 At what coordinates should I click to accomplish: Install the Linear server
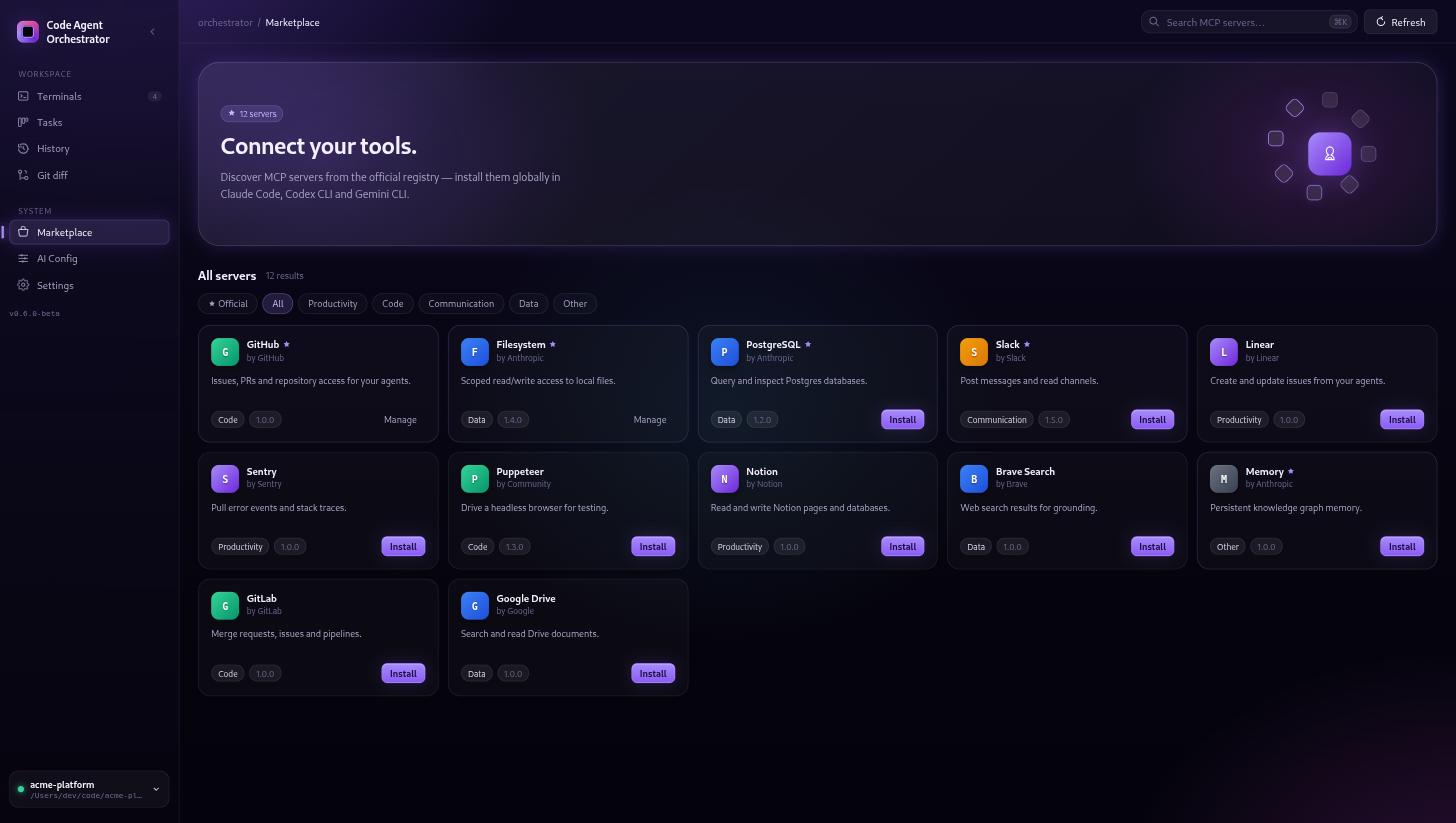coord(1402,419)
